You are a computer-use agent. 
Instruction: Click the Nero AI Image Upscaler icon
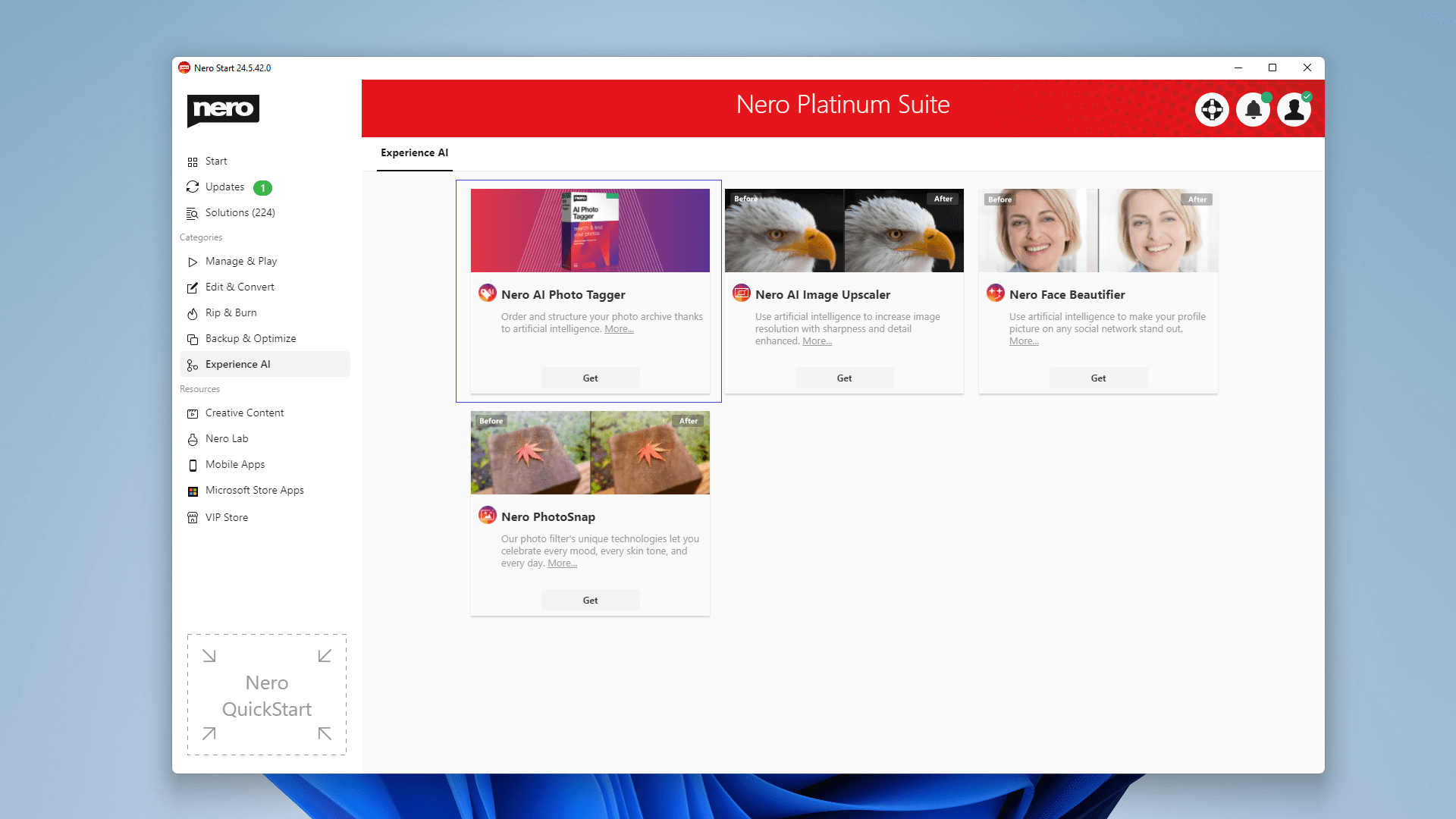coord(740,293)
